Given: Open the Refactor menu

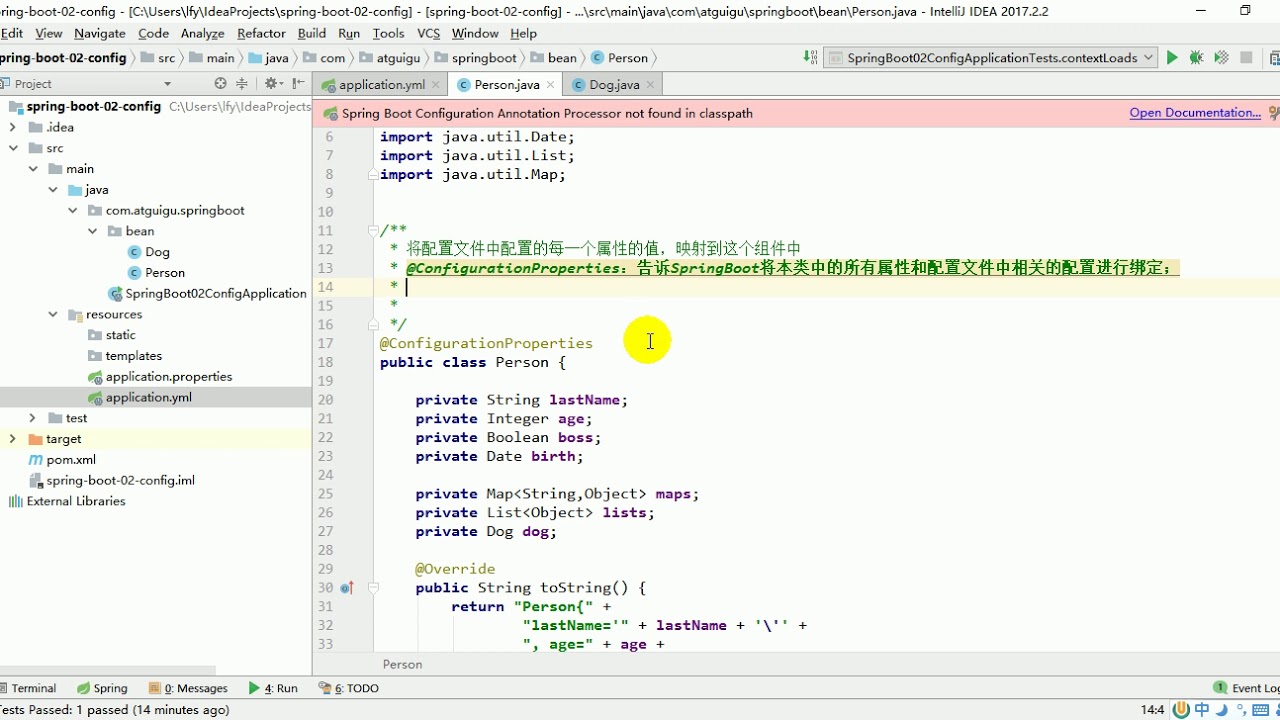Looking at the screenshot, I should pyautogui.click(x=261, y=33).
